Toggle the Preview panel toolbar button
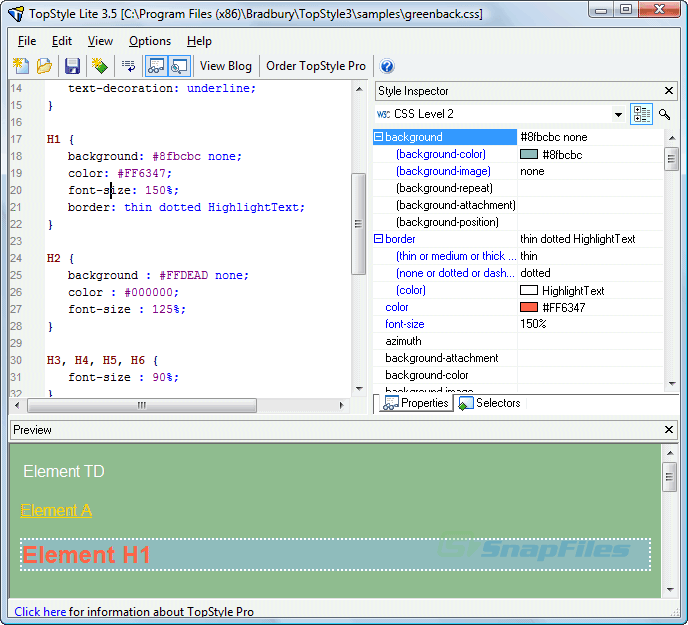The height and width of the screenshot is (625, 688). point(179,66)
